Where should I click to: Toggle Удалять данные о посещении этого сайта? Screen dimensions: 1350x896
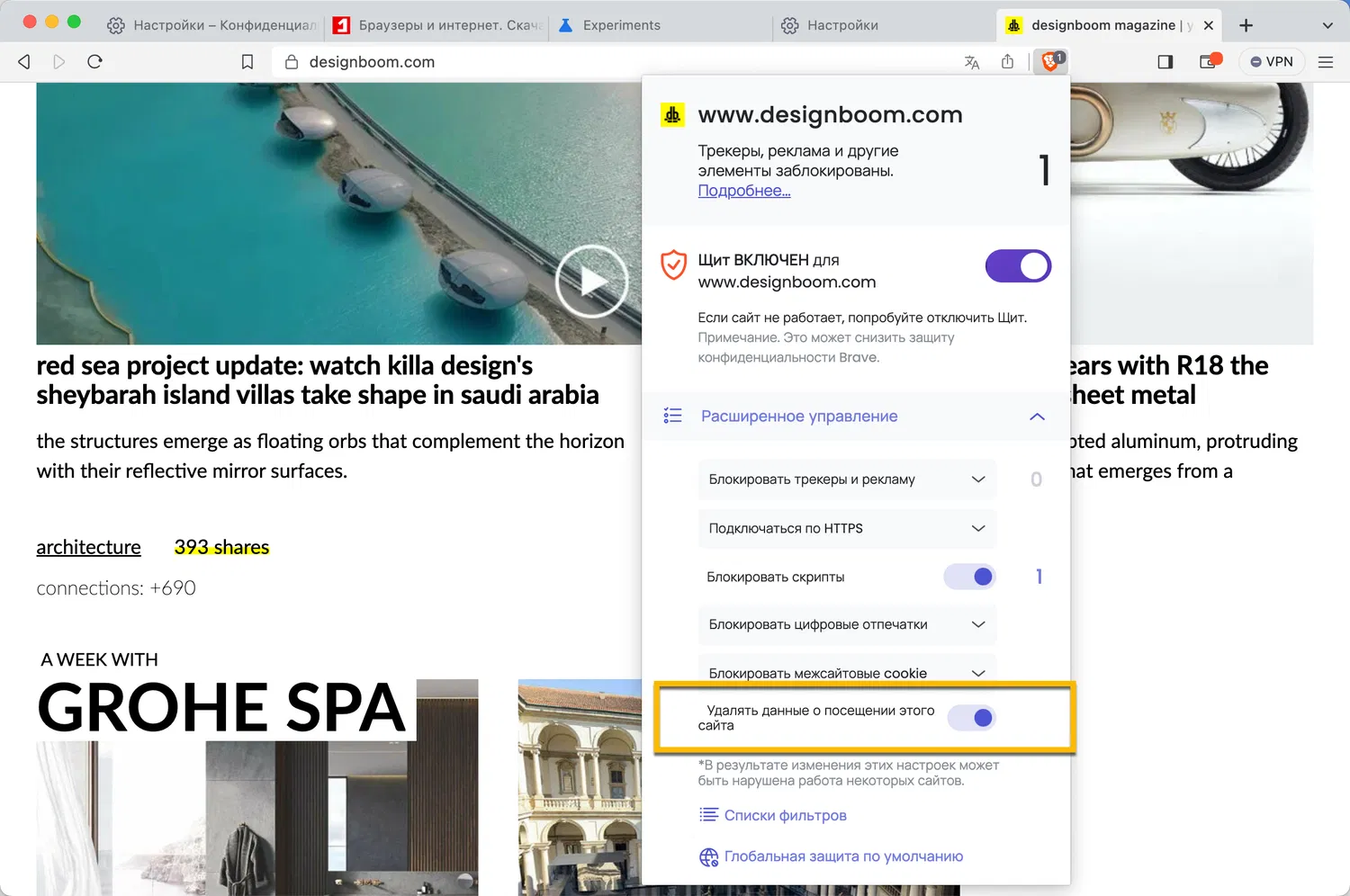970,718
